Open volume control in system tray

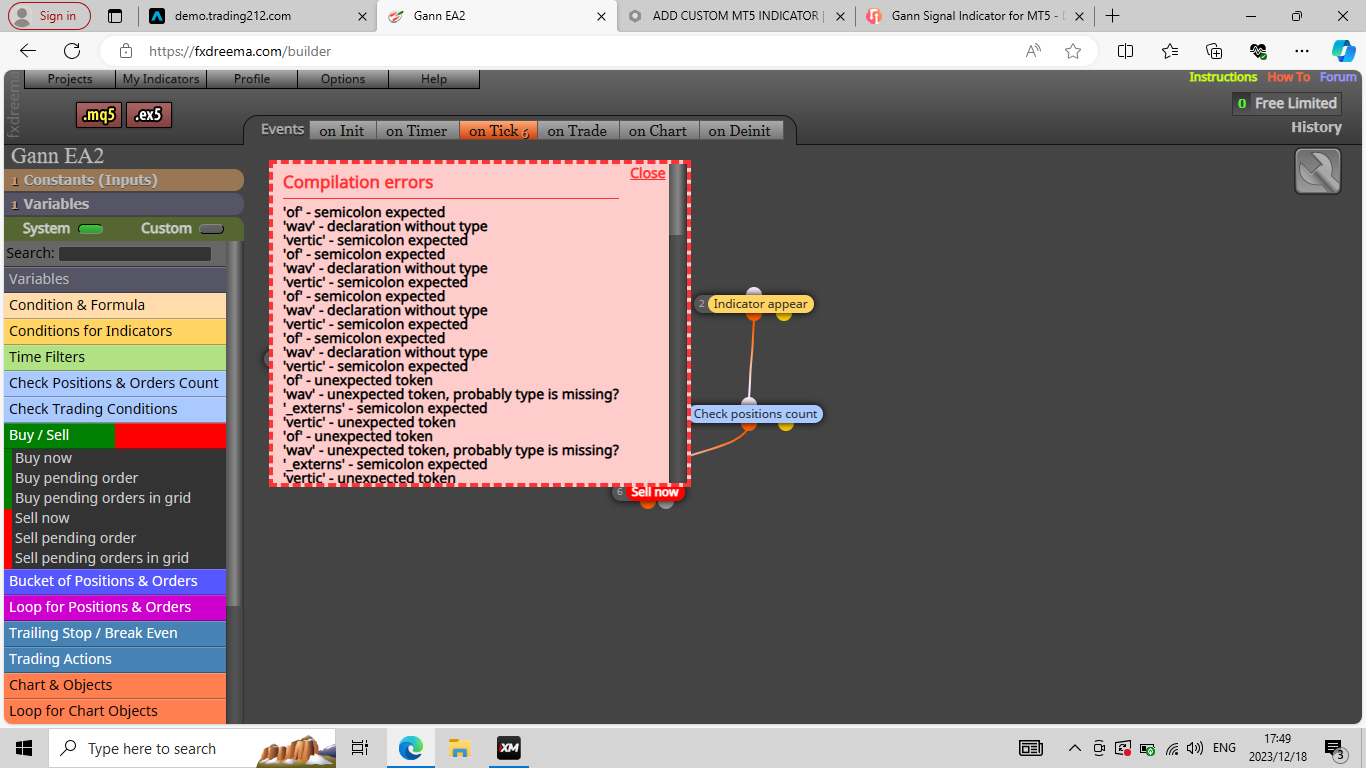tap(1195, 748)
